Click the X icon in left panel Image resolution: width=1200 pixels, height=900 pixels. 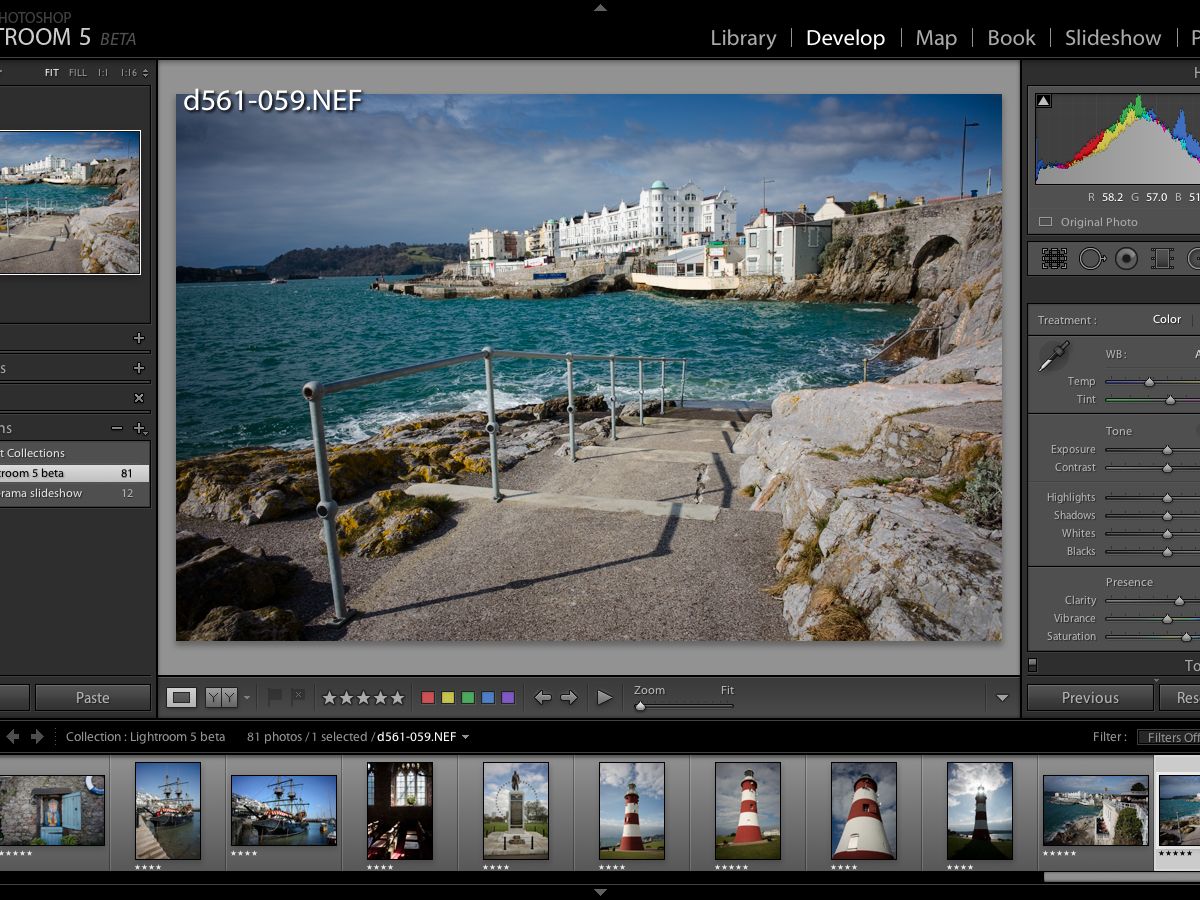[x=139, y=398]
